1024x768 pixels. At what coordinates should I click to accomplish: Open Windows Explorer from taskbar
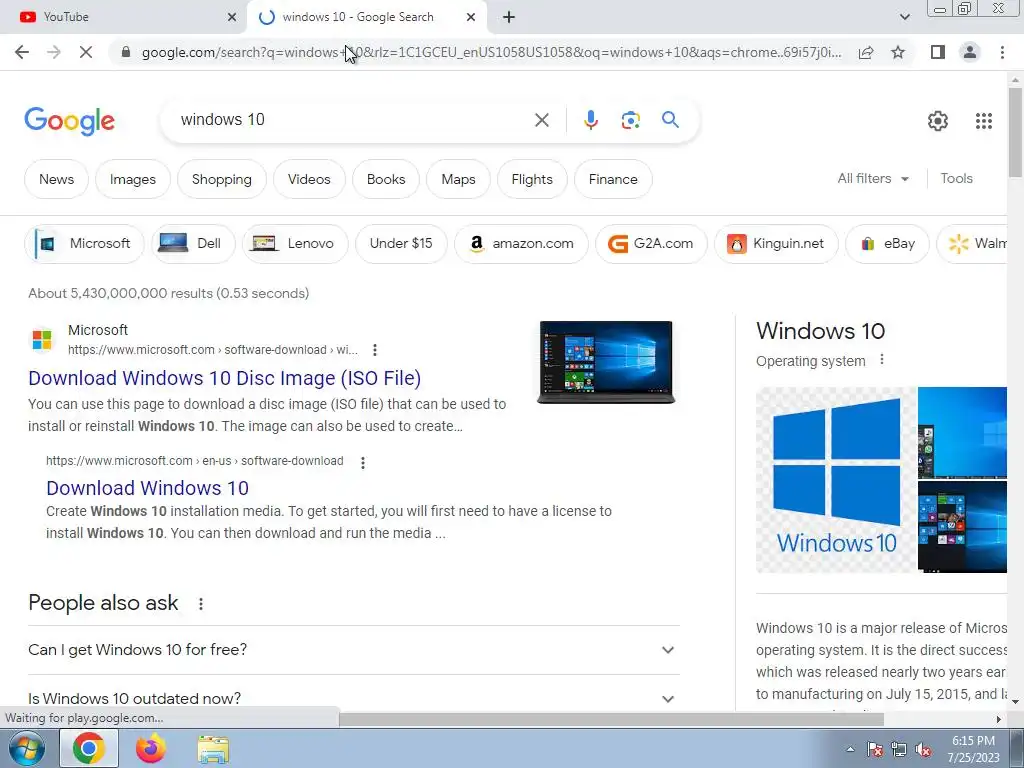[213, 750]
